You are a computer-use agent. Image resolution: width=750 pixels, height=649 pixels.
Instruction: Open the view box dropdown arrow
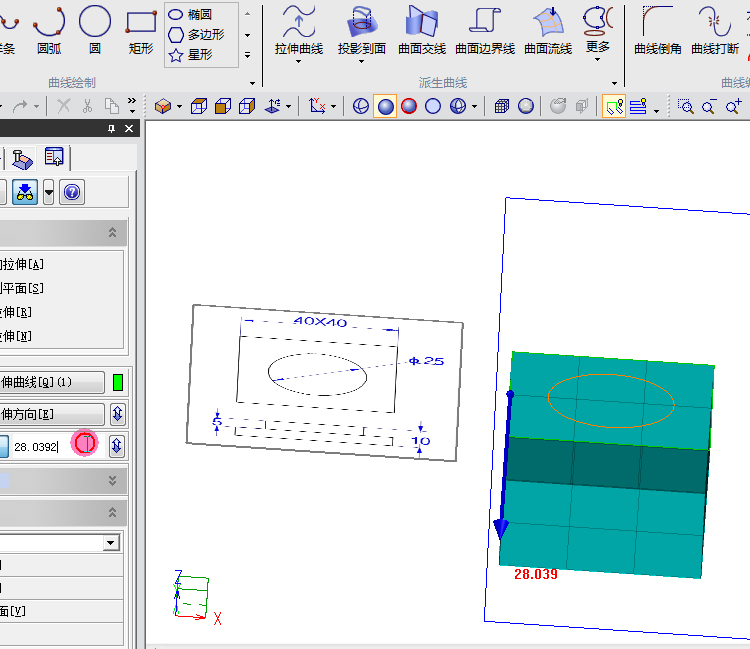(x=179, y=106)
